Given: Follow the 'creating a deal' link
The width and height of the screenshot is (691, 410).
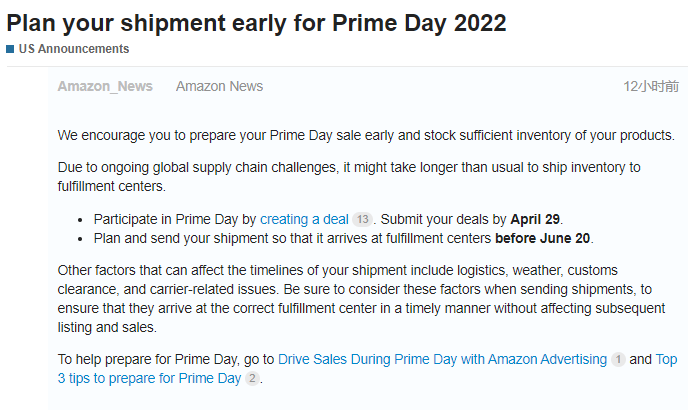Looking at the screenshot, I should click(304, 219).
